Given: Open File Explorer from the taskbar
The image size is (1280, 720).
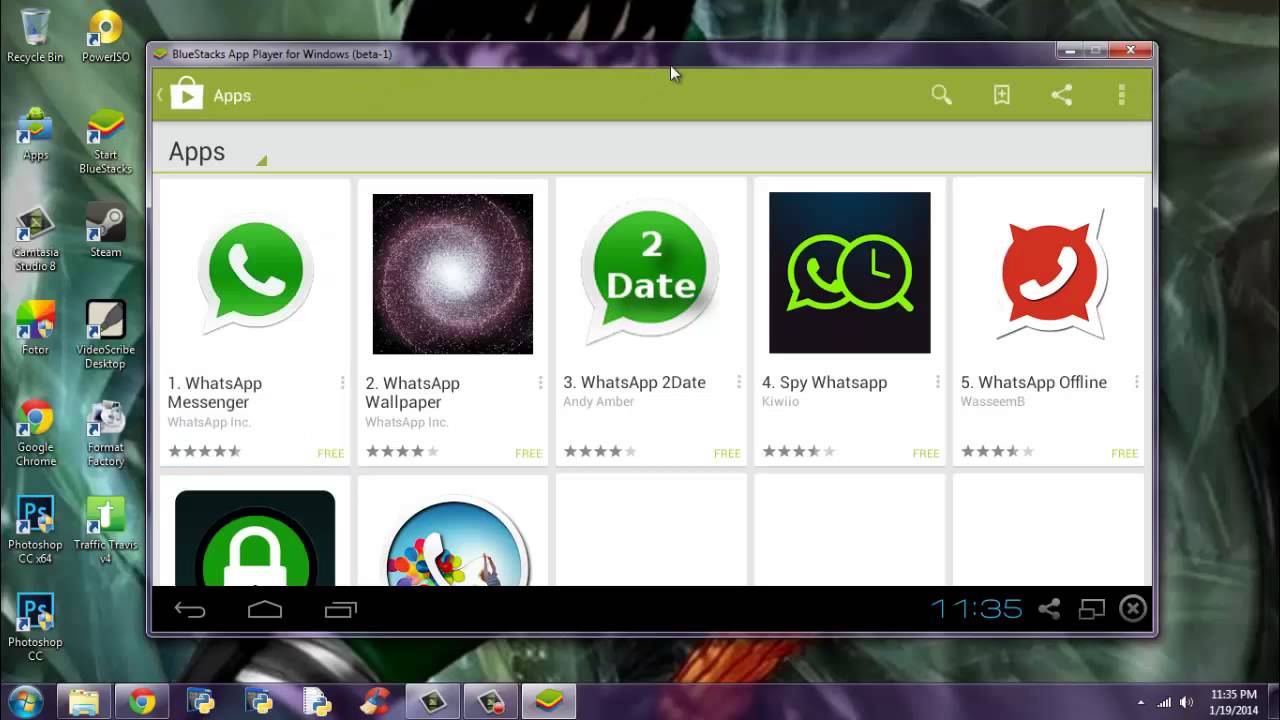Looking at the screenshot, I should pyautogui.click(x=84, y=702).
